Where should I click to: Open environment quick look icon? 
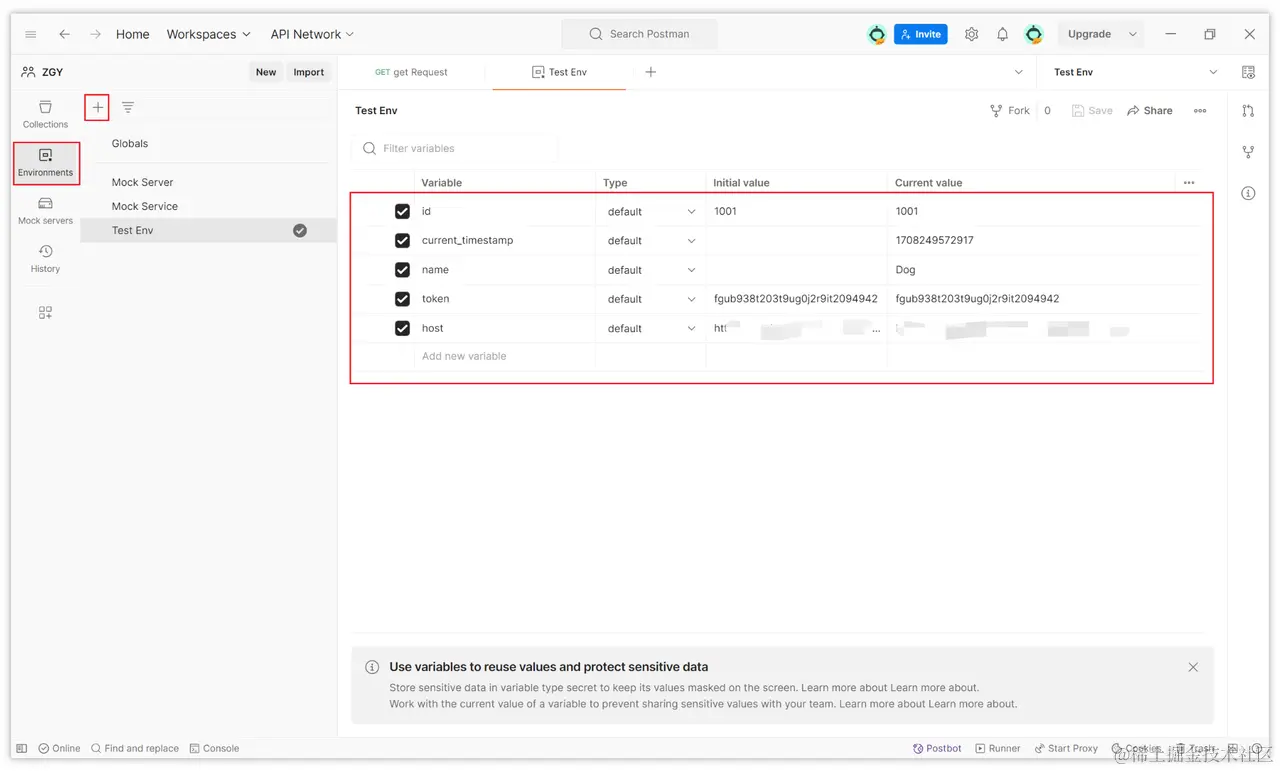click(x=1248, y=72)
